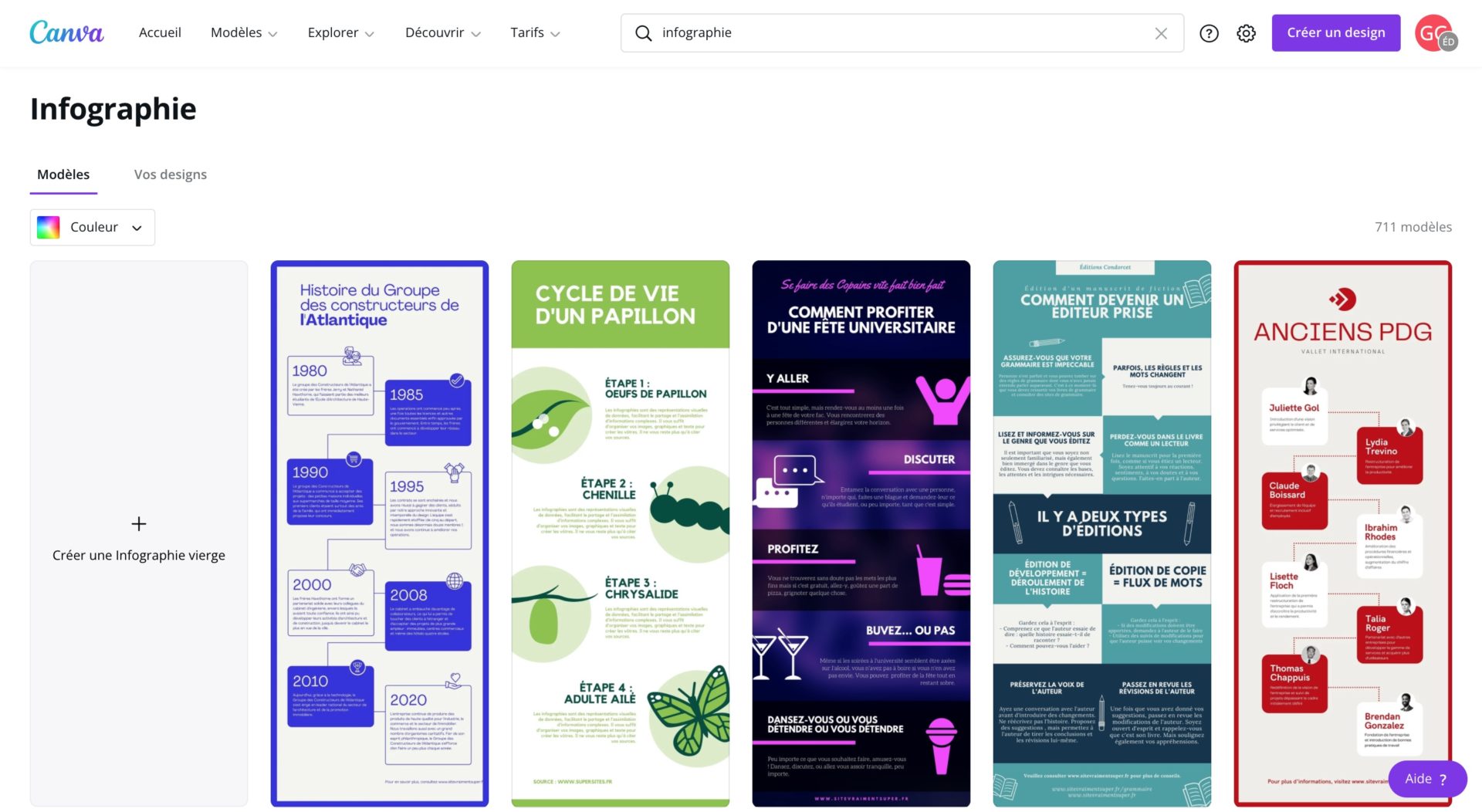Image resolution: width=1482 pixels, height=812 pixels.
Task: Click the color wheel icon in Couleur filter
Action: click(48, 226)
